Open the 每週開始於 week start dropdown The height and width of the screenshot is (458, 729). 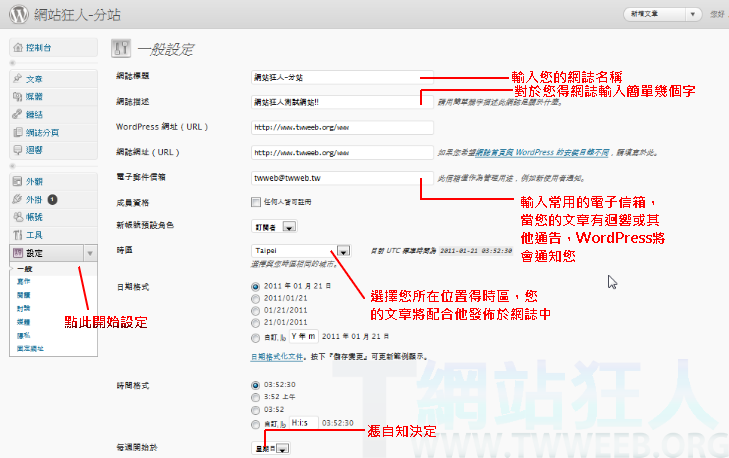coord(271,448)
